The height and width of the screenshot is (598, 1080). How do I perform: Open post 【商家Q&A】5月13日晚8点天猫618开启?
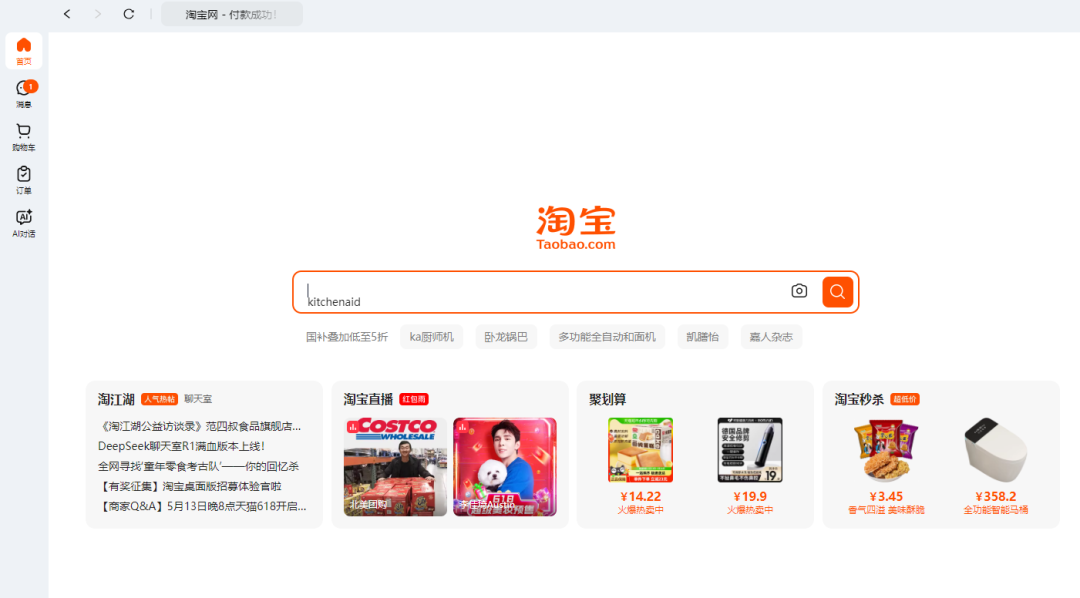[x=202, y=506]
